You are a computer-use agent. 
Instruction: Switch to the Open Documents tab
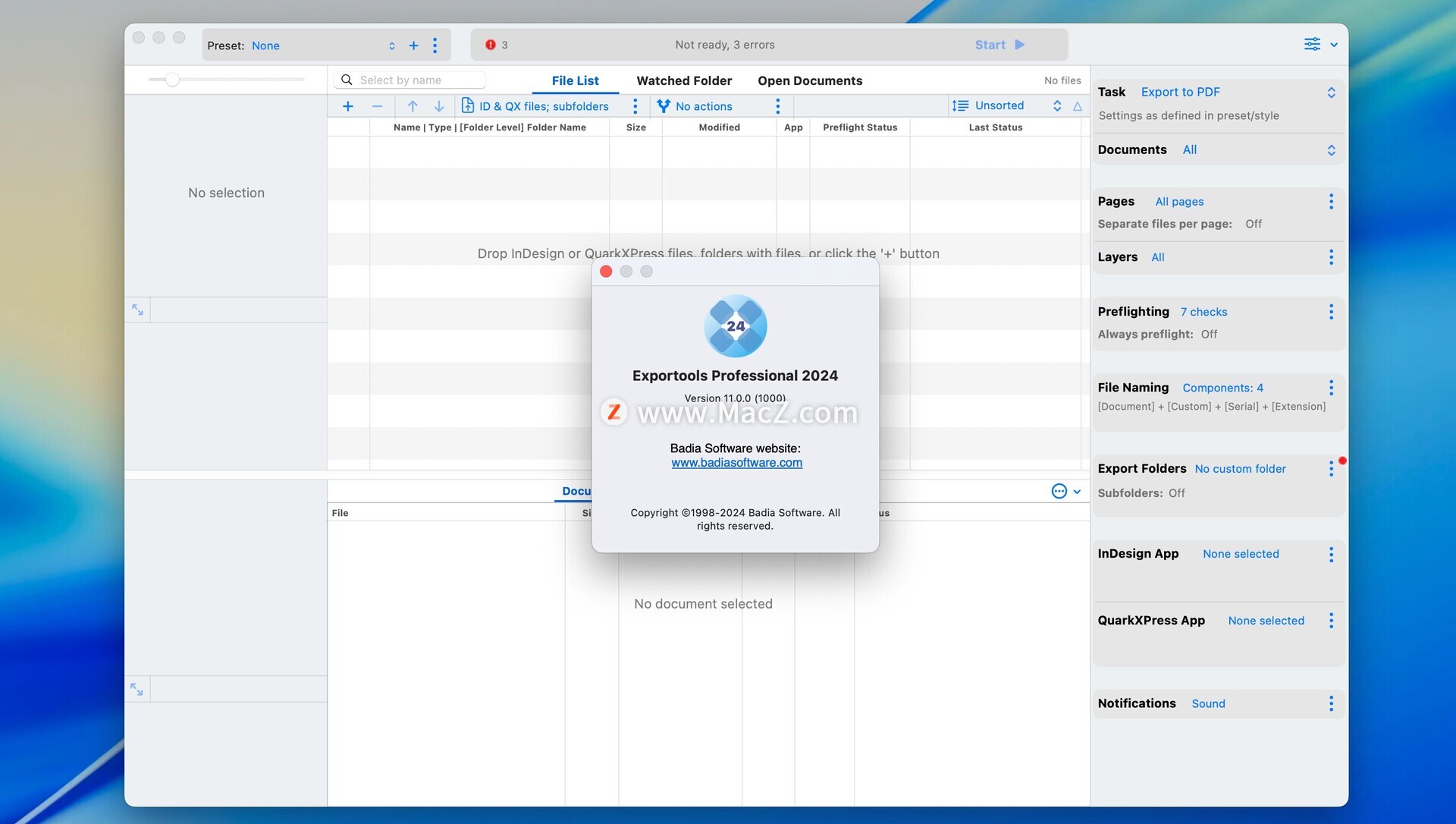point(810,80)
